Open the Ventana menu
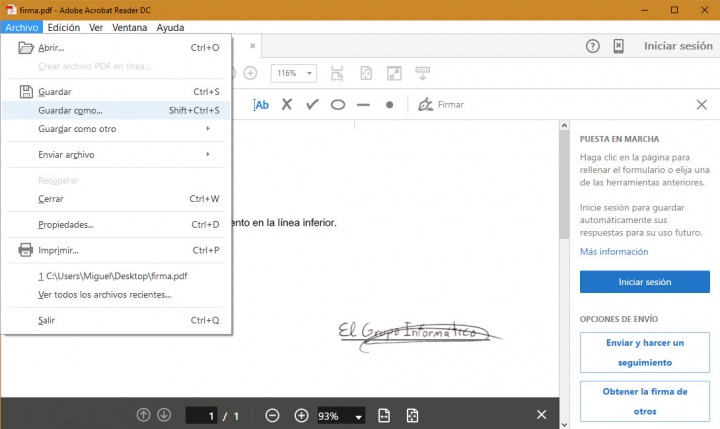Viewport: 720px width, 429px height. point(129,28)
